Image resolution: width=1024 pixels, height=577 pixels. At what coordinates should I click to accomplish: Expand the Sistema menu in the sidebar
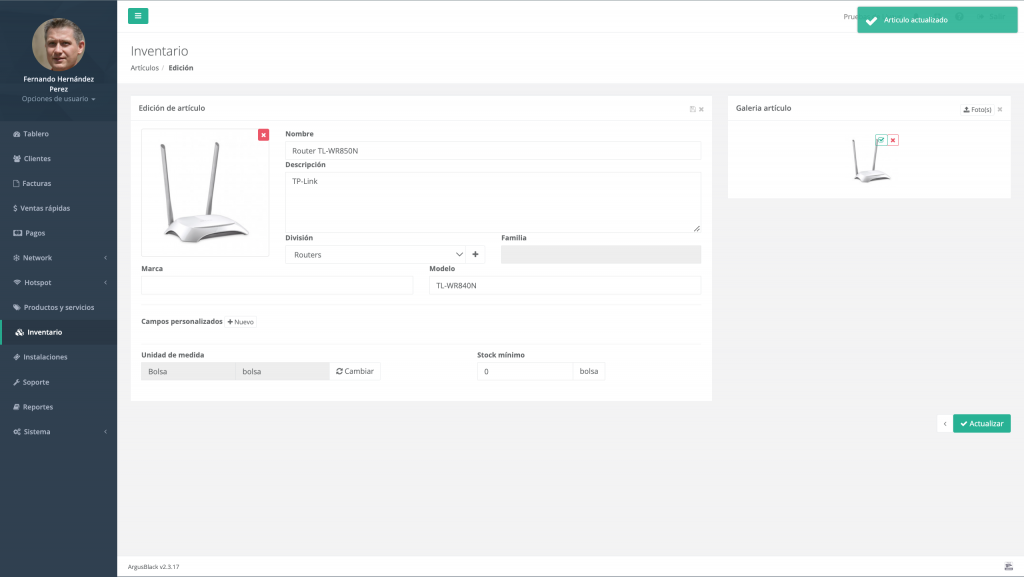pos(59,431)
